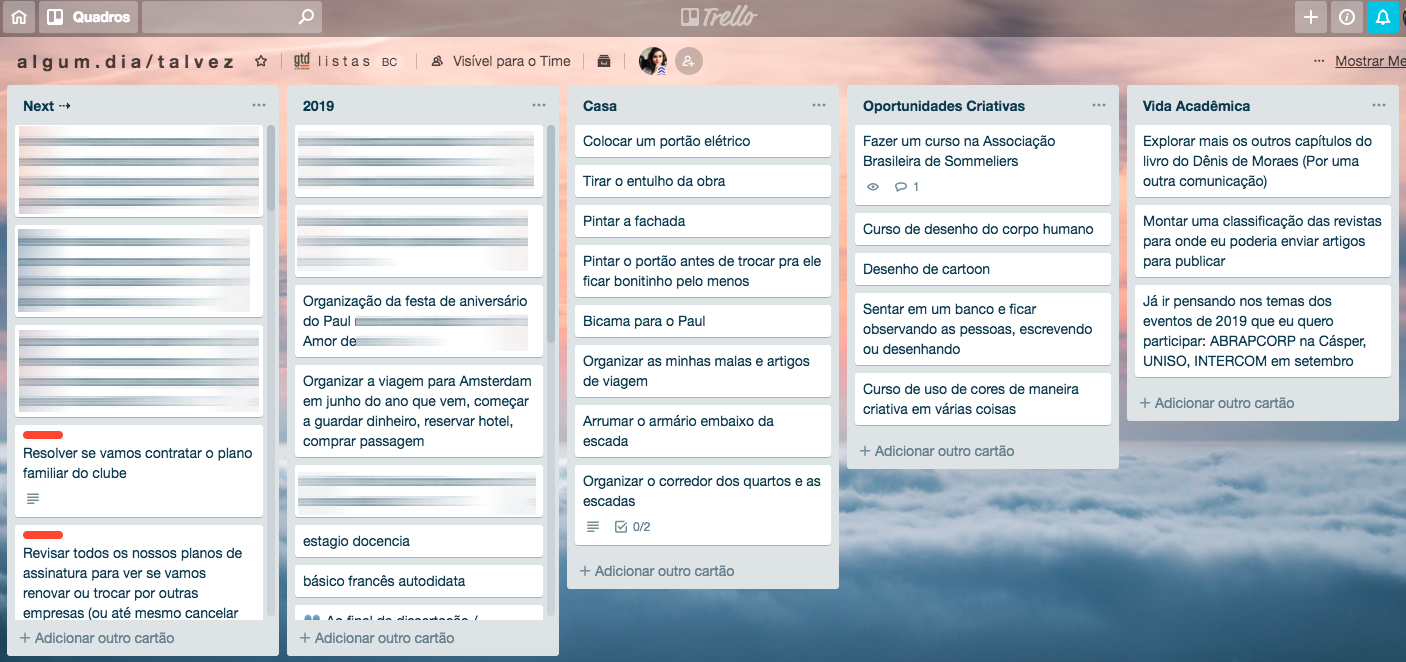Open the Trello home view
Screen dimensions: 1406x662
[18, 16]
